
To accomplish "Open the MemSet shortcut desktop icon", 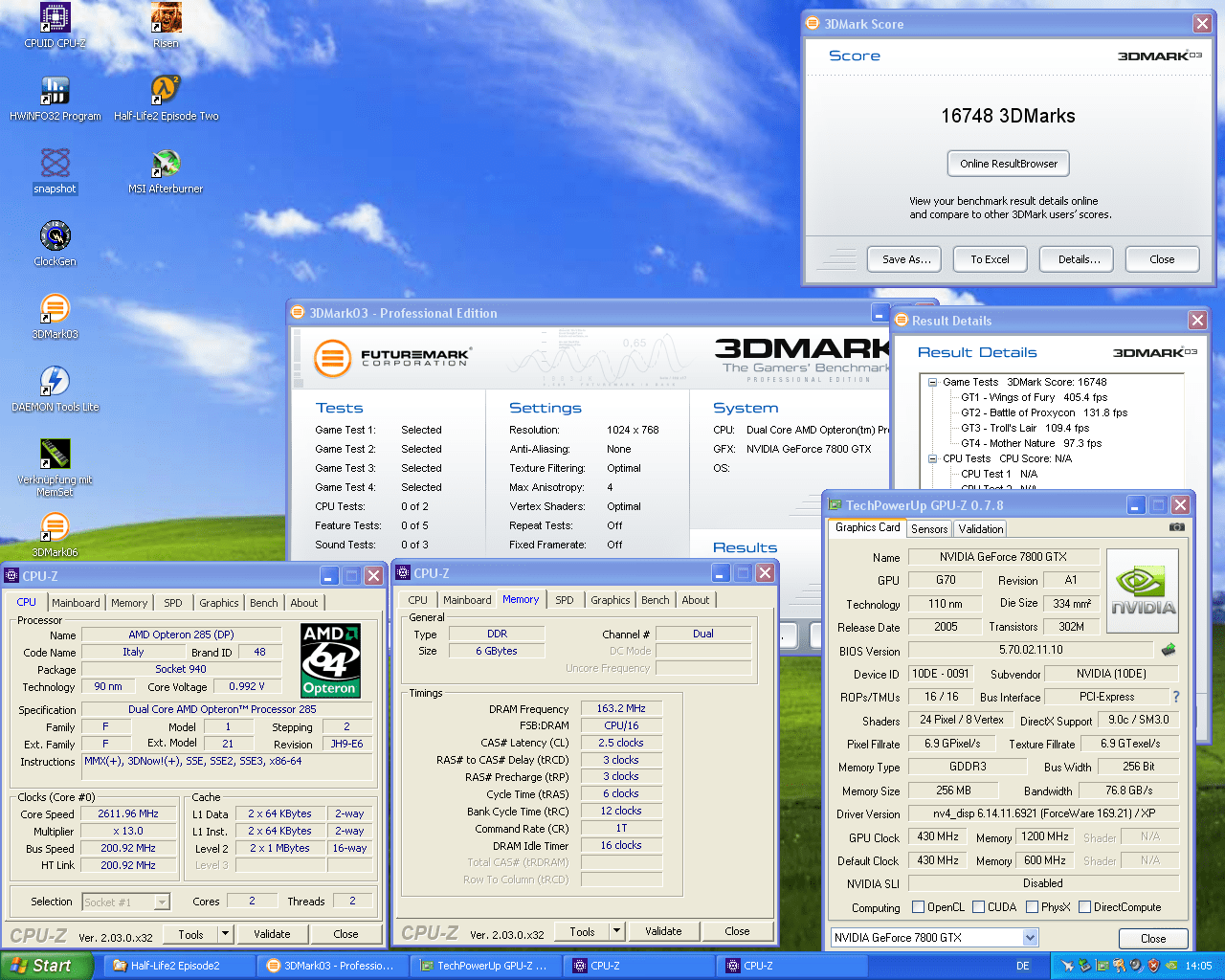I will 55,467.
